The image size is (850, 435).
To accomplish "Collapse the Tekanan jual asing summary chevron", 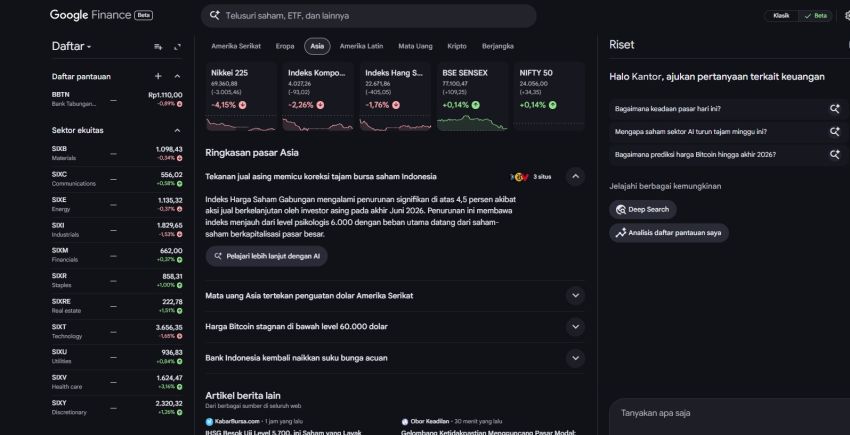I will (x=575, y=177).
